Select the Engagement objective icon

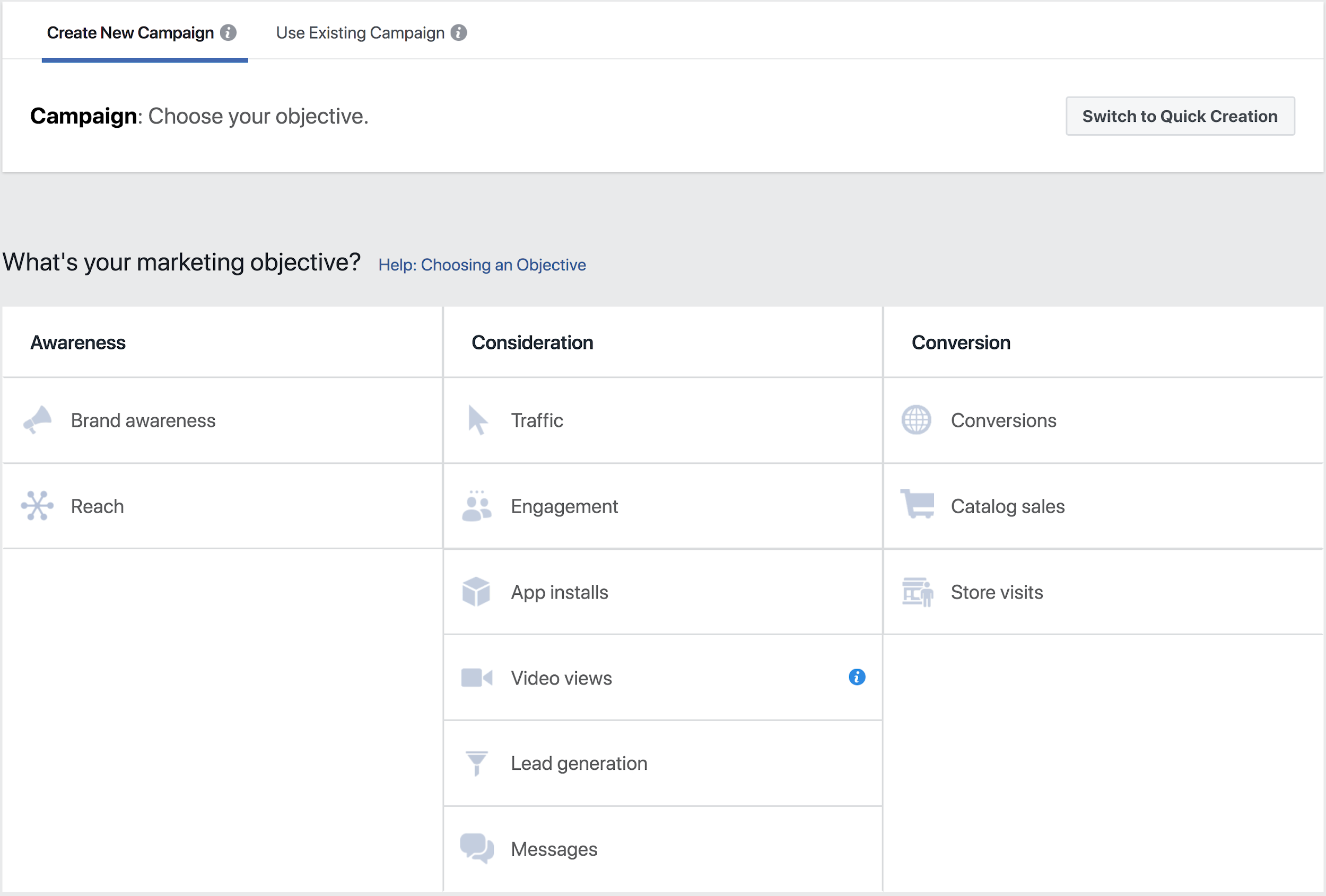(476, 505)
